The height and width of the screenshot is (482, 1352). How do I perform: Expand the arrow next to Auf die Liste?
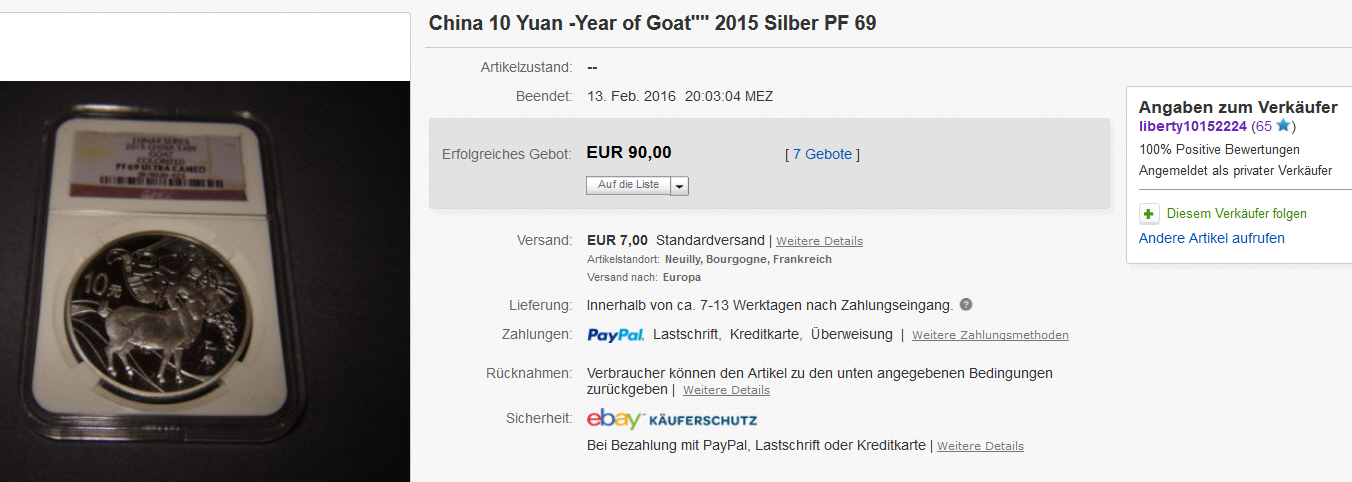tap(680, 186)
